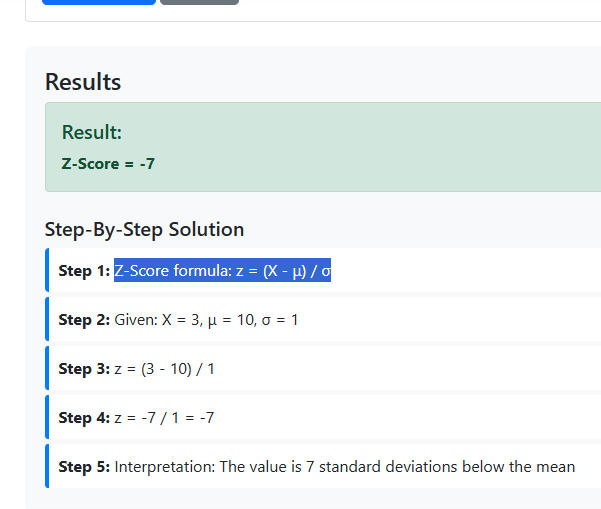Click the 'Step 3:' label
This screenshot has width=601, height=509.
pos(84,369)
